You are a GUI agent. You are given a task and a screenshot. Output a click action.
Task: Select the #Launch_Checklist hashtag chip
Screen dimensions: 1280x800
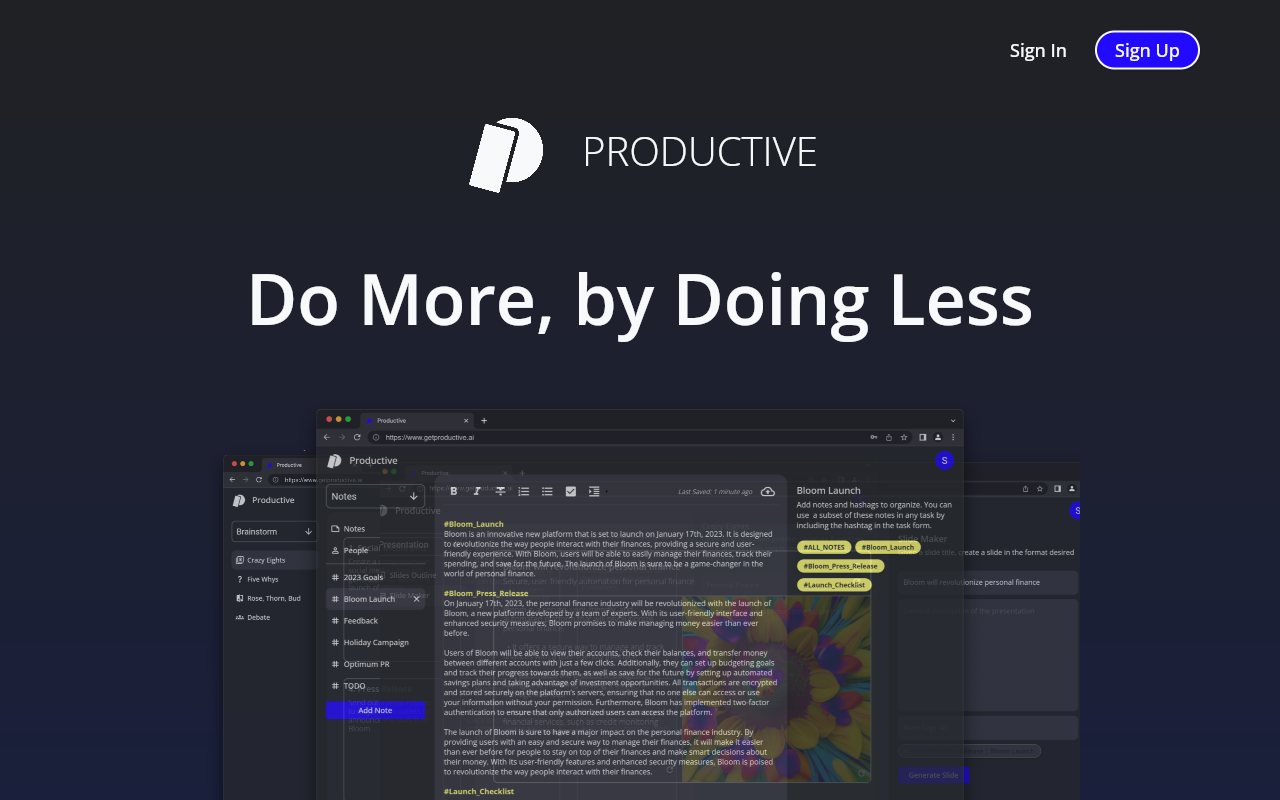tap(834, 585)
